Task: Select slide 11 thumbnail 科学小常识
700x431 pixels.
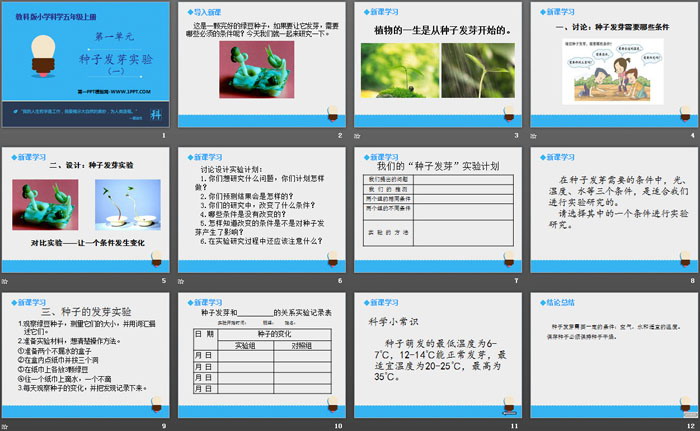Action: coord(438,355)
